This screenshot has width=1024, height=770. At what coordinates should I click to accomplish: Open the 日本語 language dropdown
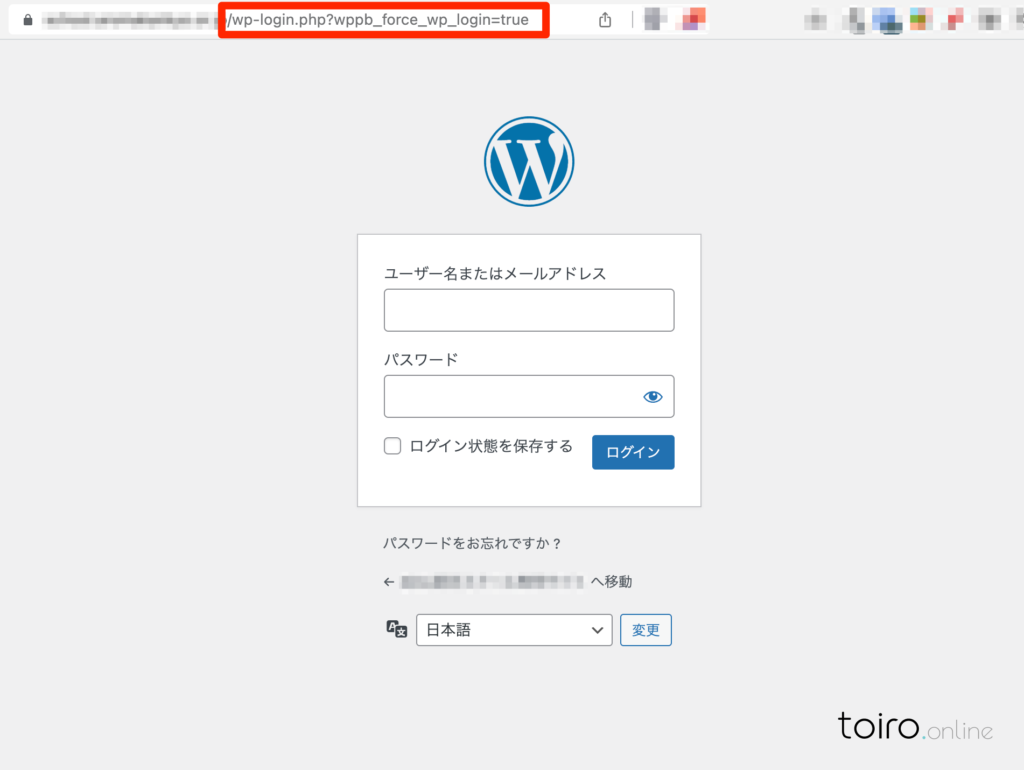[x=514, y=630]
